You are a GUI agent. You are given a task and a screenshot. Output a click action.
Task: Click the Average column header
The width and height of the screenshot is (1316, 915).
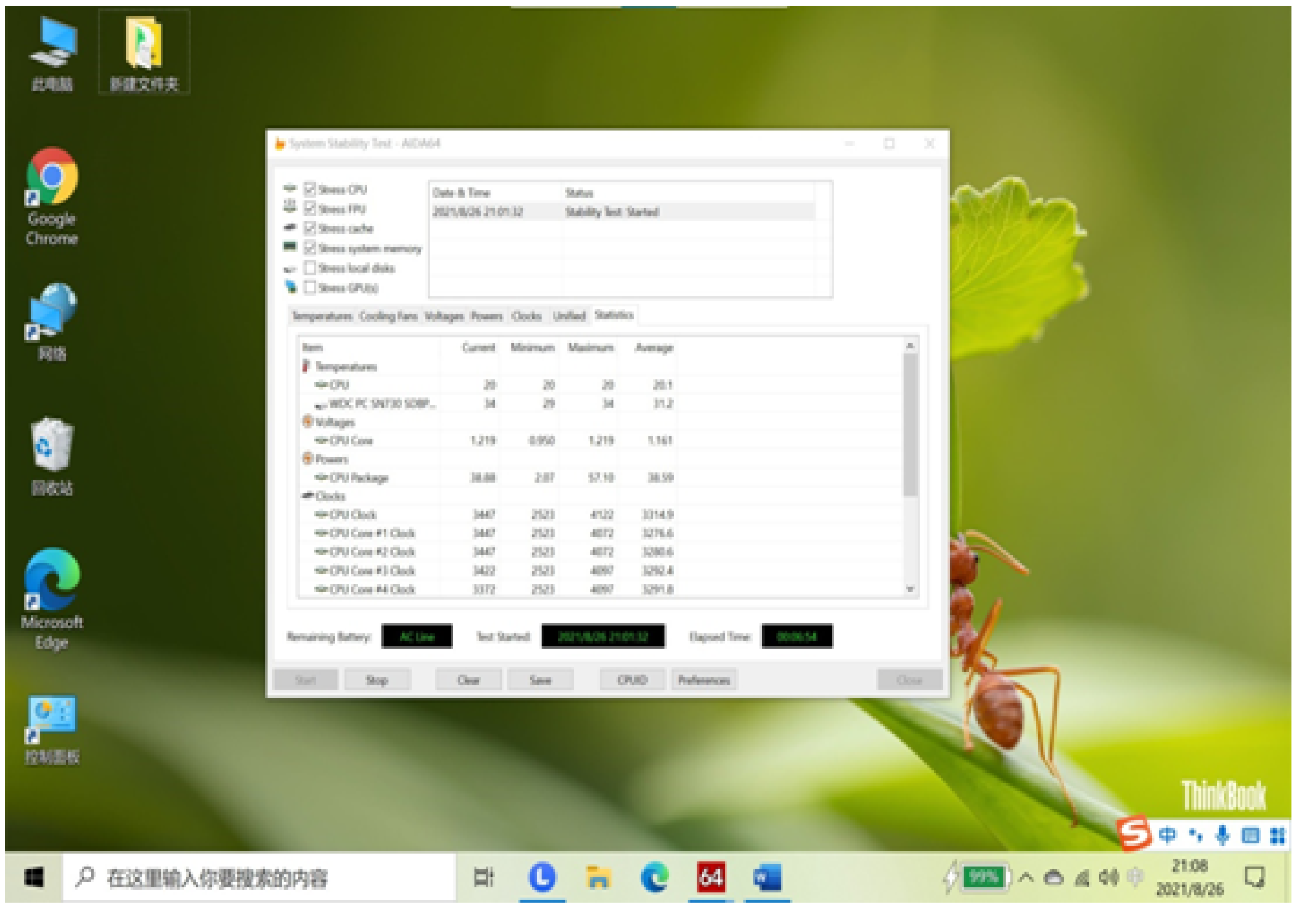[x=649, y=348]
